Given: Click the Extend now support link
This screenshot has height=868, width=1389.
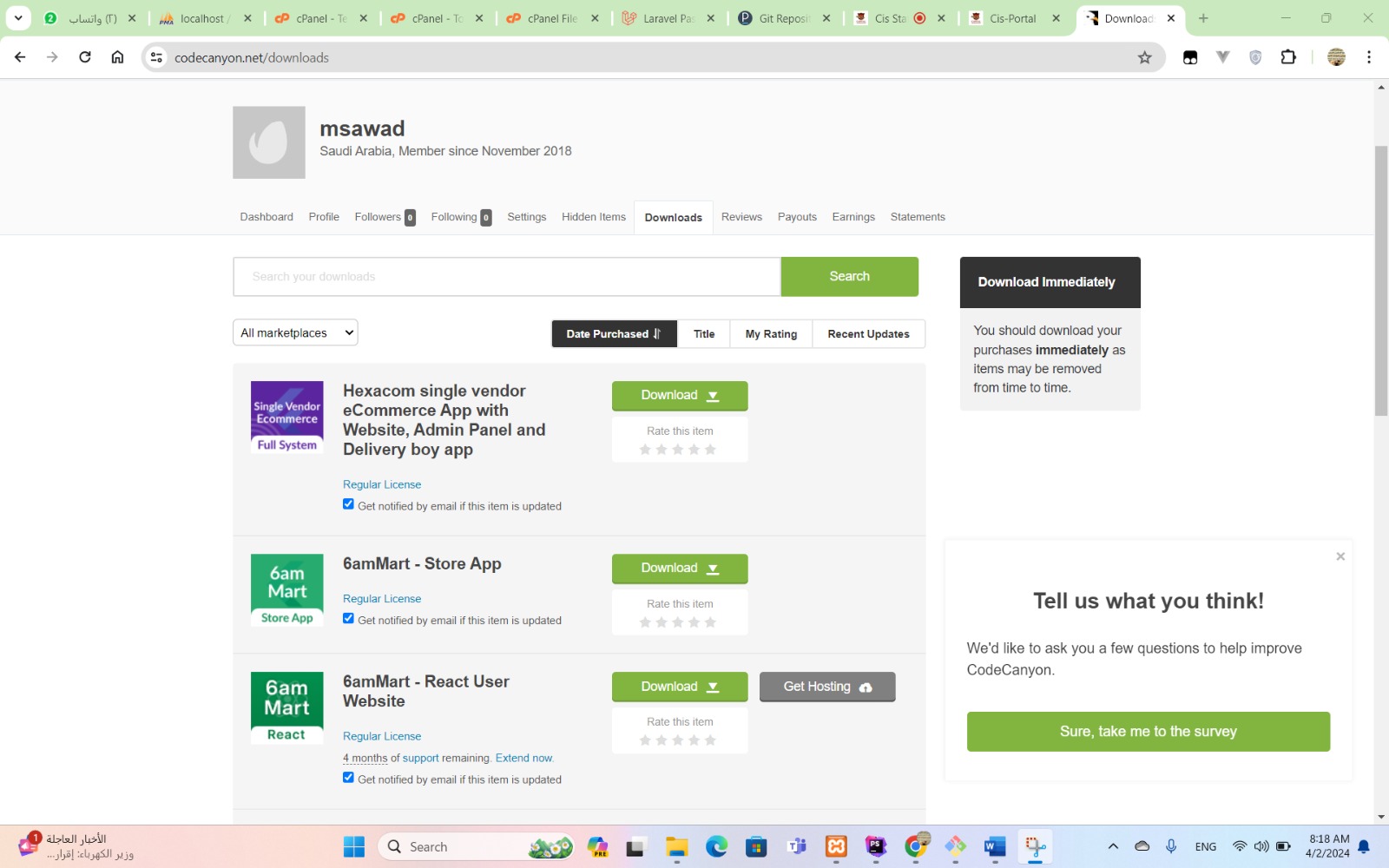Looking at the screenshot, I should tap(523, 758).
